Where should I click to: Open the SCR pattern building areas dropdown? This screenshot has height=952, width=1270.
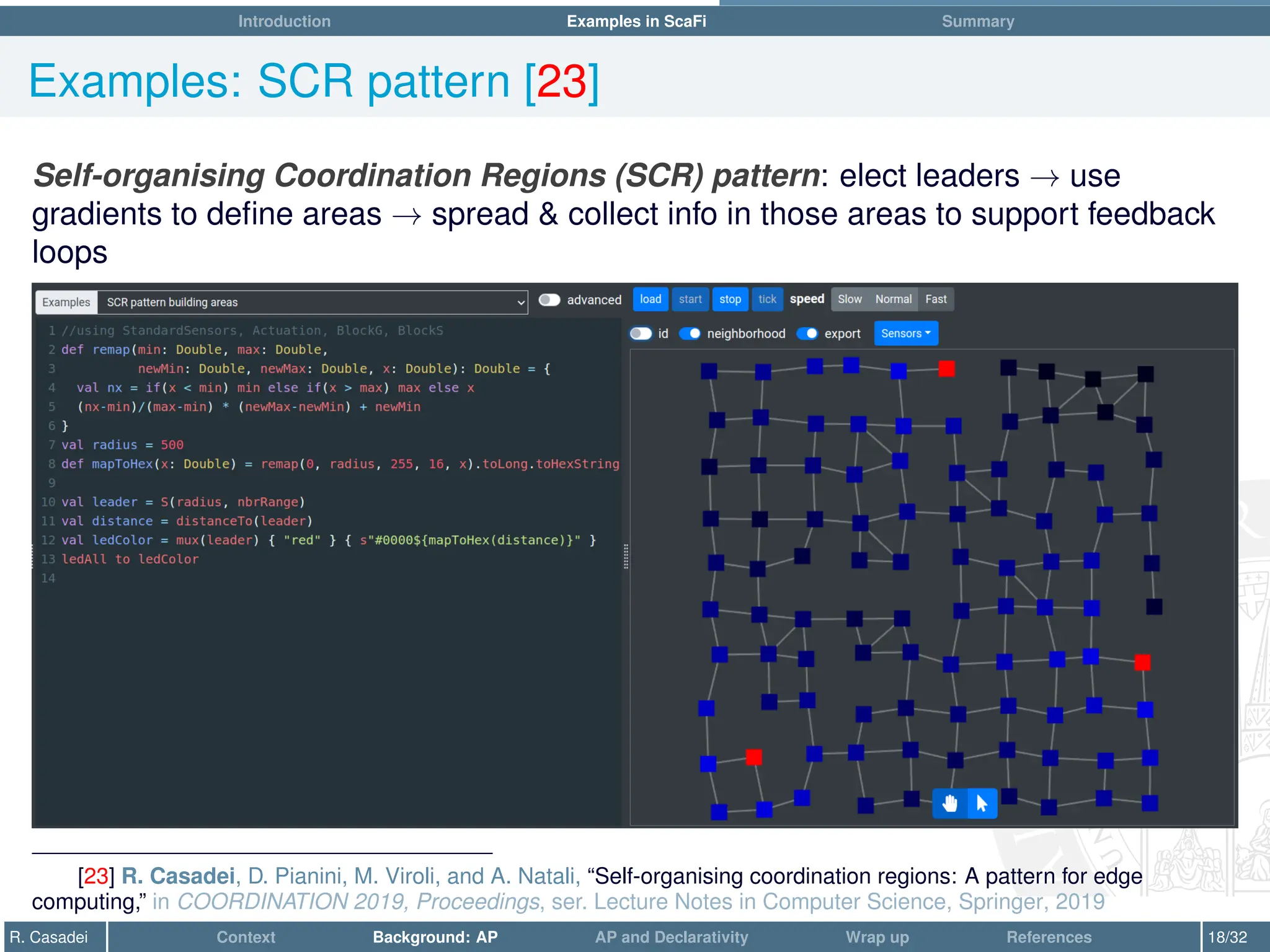[313, 302]
